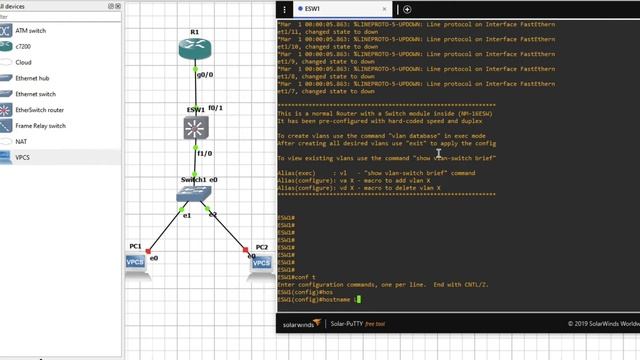Click the g0/0 interface label

pyautogui.click(x=205, y=75)
